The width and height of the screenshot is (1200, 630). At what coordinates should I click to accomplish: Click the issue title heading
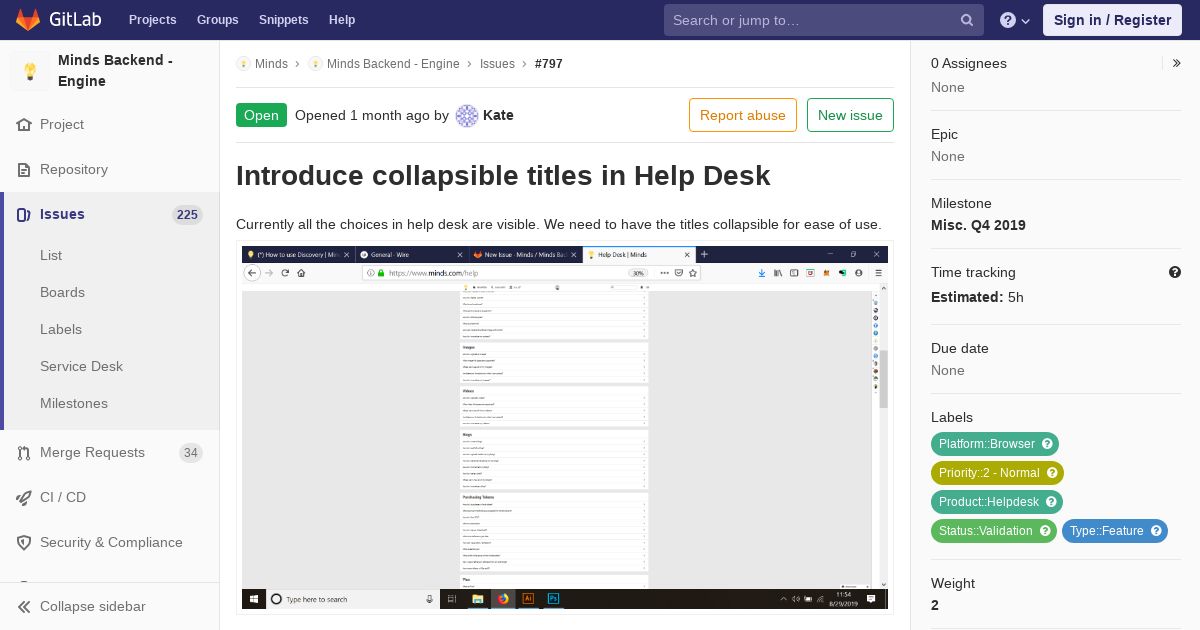(503, 176)
